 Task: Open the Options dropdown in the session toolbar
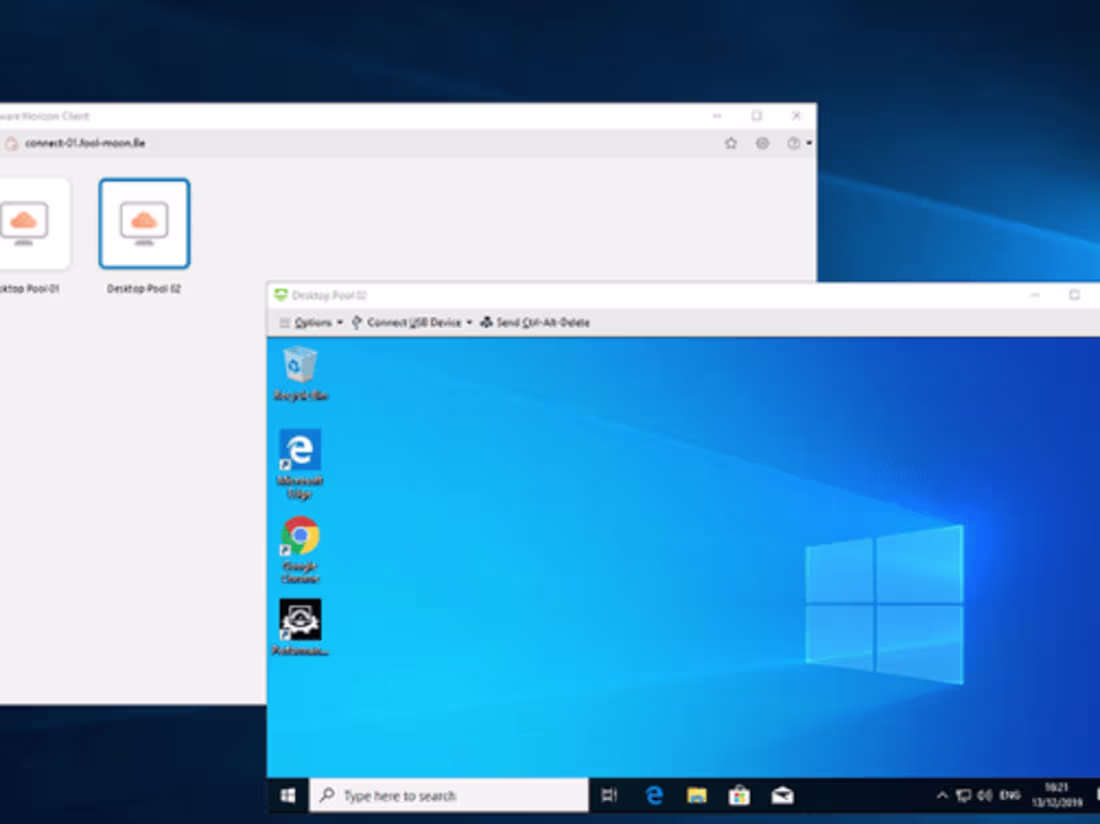310,322
